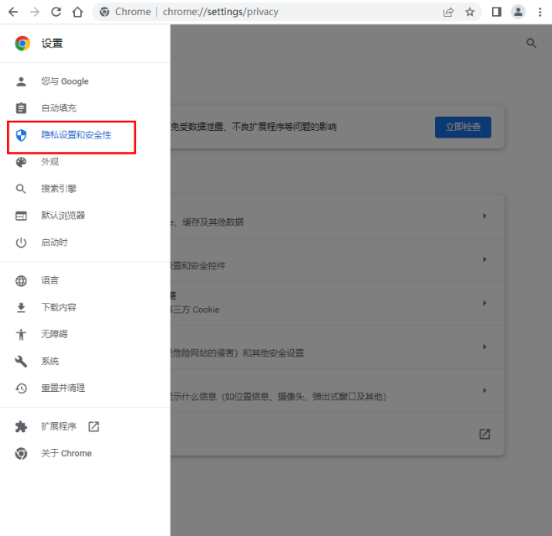
Task: Click the browser window icon for 默认浏览器
Action: [21, 215]
